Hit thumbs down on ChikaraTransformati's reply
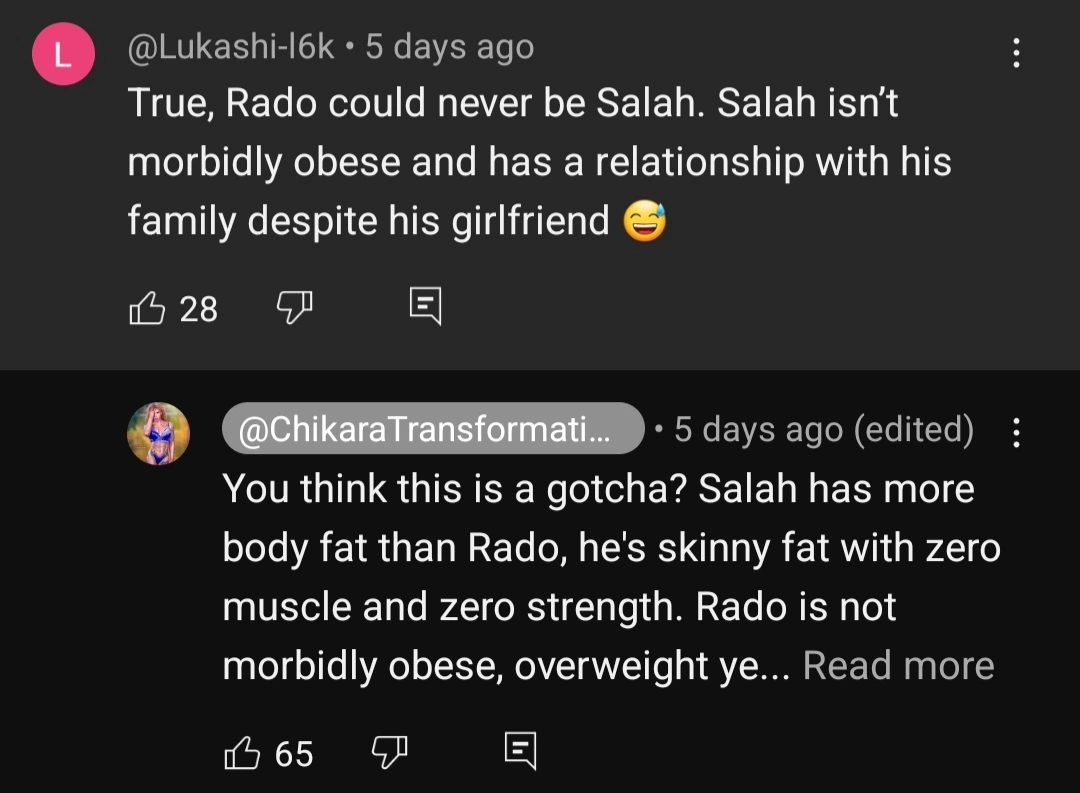This screenshot has height=793, width=1080. (x=389, y=751)
